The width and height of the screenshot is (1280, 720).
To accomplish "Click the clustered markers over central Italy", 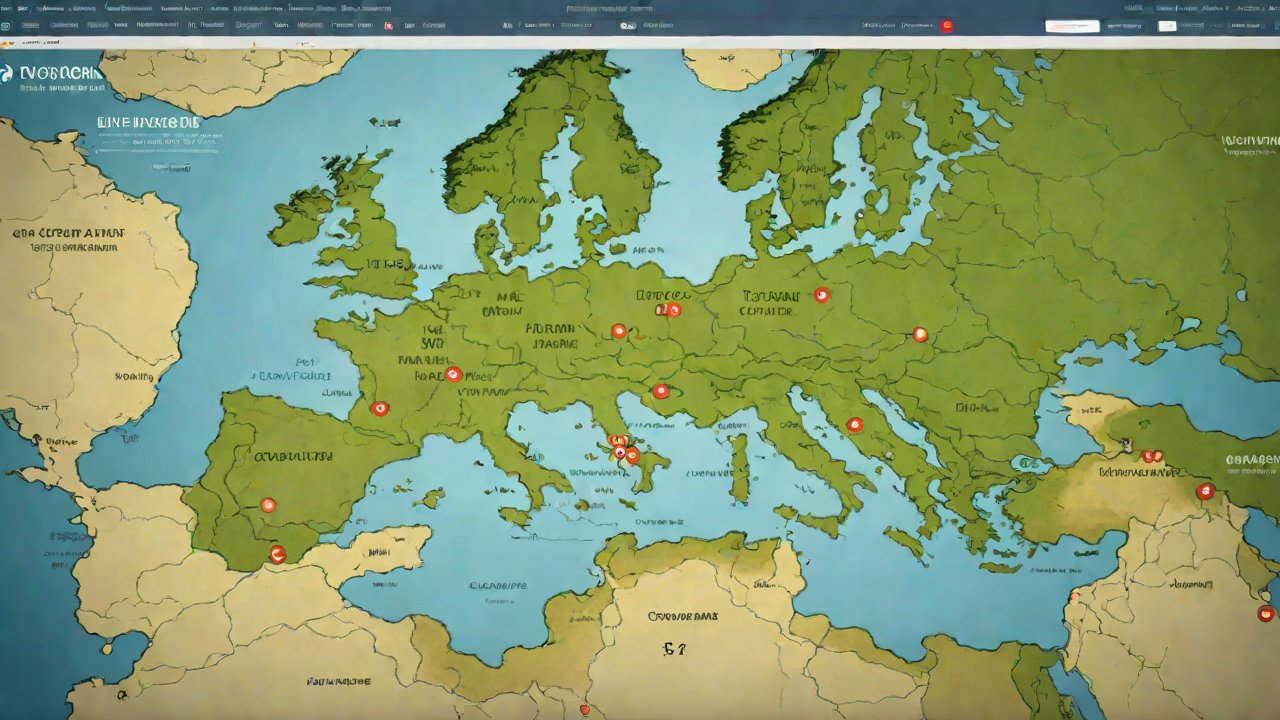I will coord(623,450).
